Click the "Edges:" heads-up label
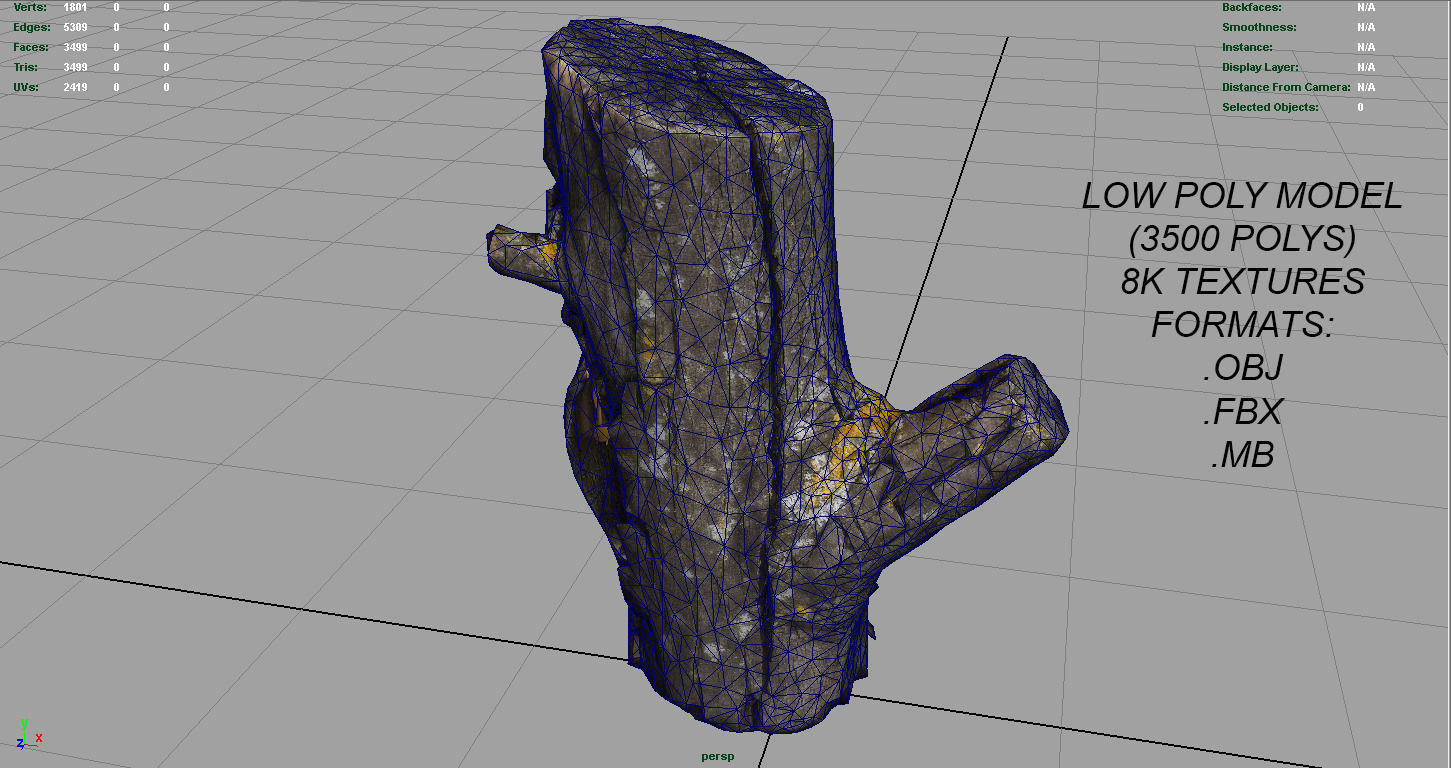Image resolution: width=1451 pixels, height=768 pixels. point(32,27)
